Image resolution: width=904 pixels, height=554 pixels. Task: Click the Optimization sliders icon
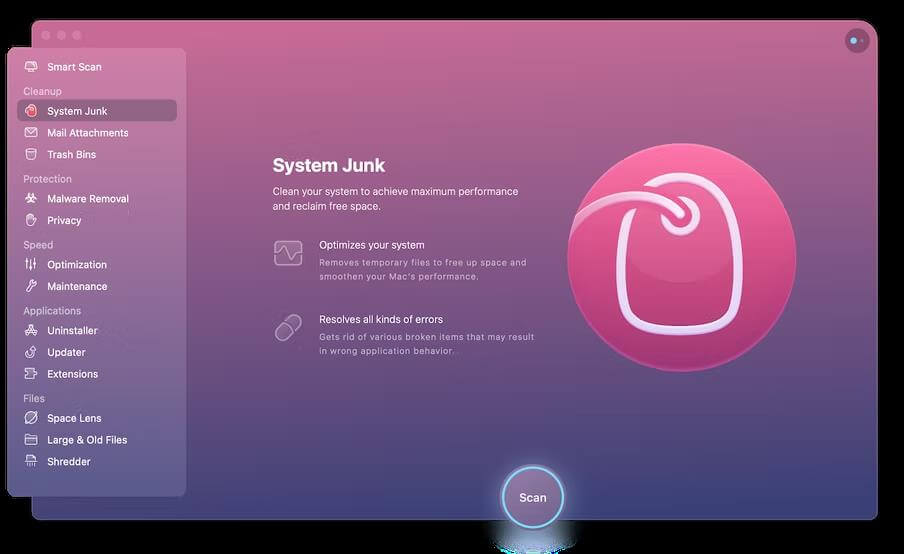pyautogui.click(x=30, y=265)
